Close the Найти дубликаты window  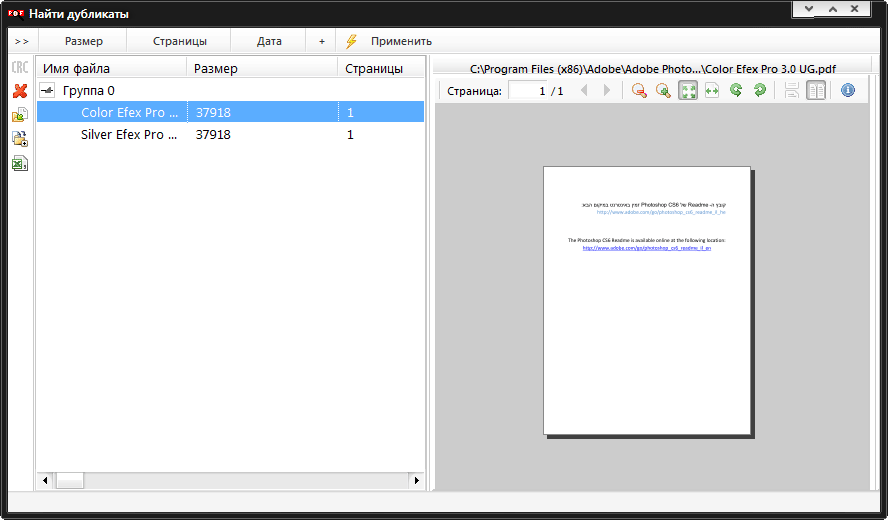pos(855,8)
